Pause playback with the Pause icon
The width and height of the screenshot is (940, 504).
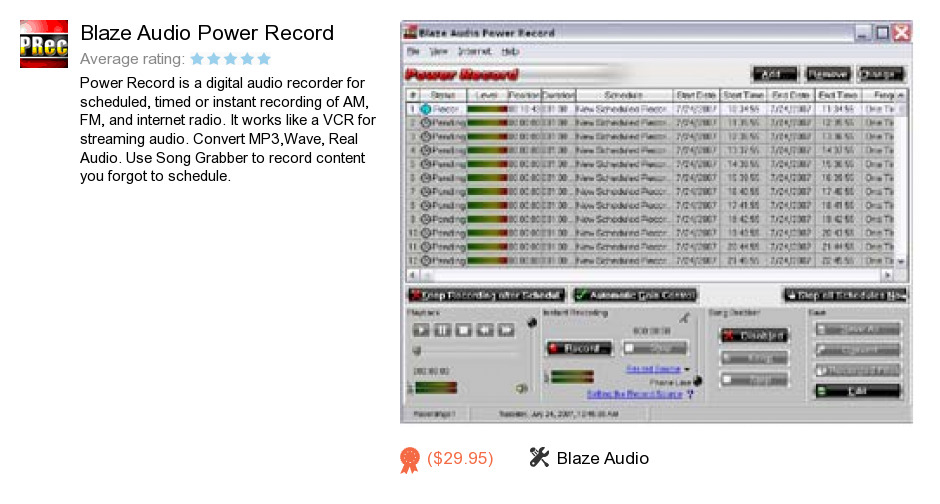click(442, 330)
